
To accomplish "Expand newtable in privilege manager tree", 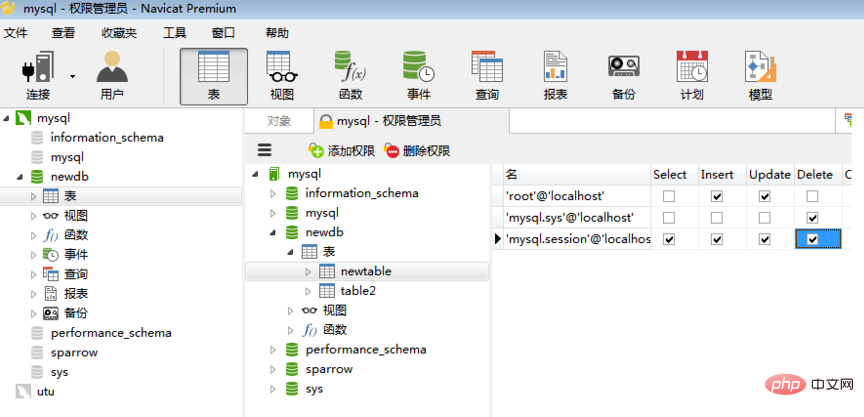I will 308,272.
